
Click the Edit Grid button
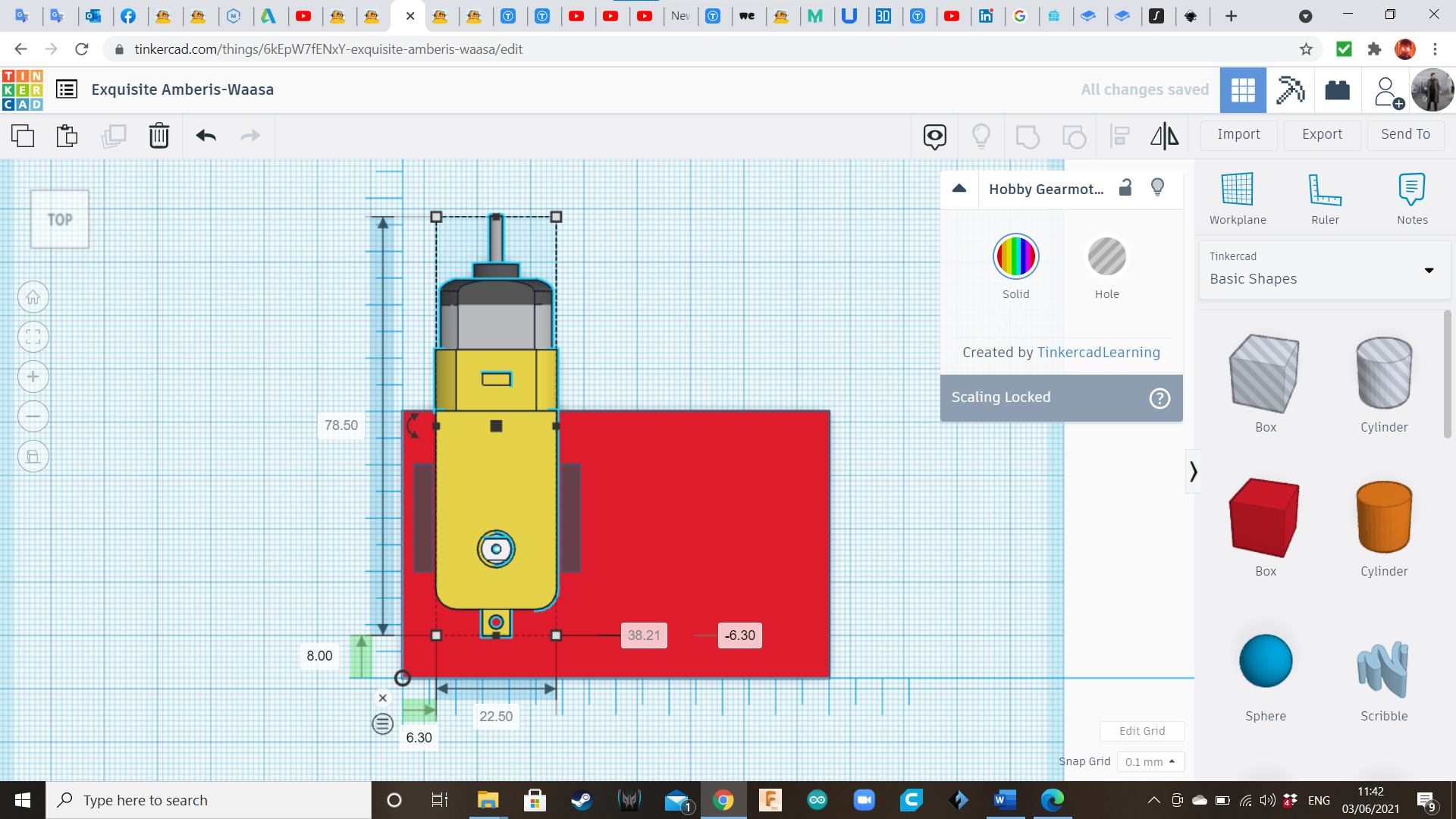(1141, 731)
